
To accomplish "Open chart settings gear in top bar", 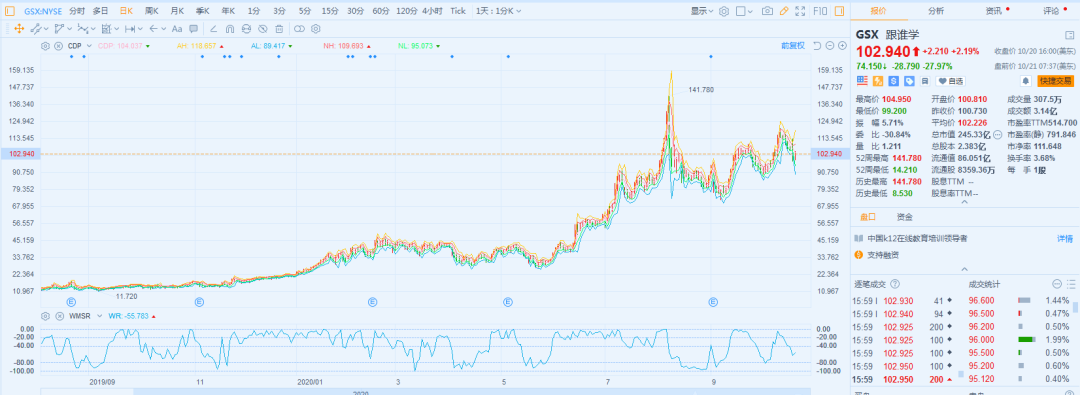I will [x=724, y=11].
